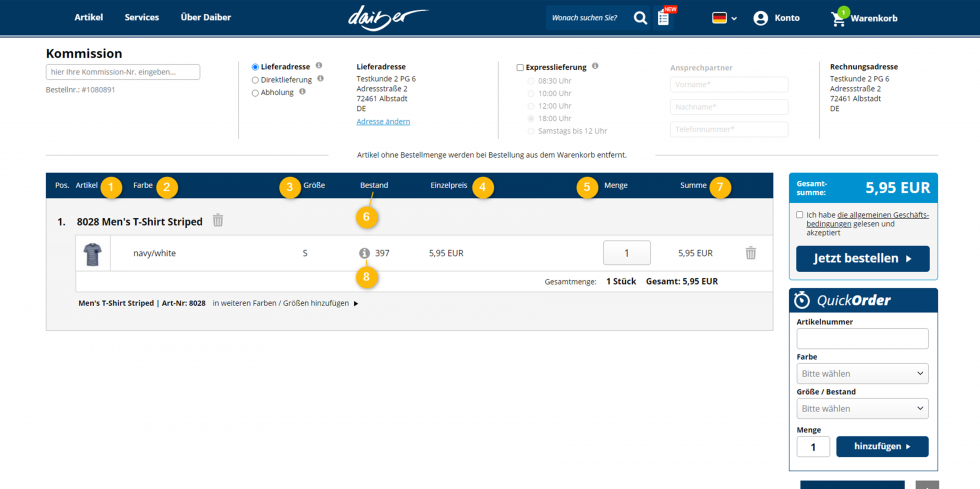Click the German flag language icon
The width and height of the screenshot is (980, 489).
click(x=719, y=18)
